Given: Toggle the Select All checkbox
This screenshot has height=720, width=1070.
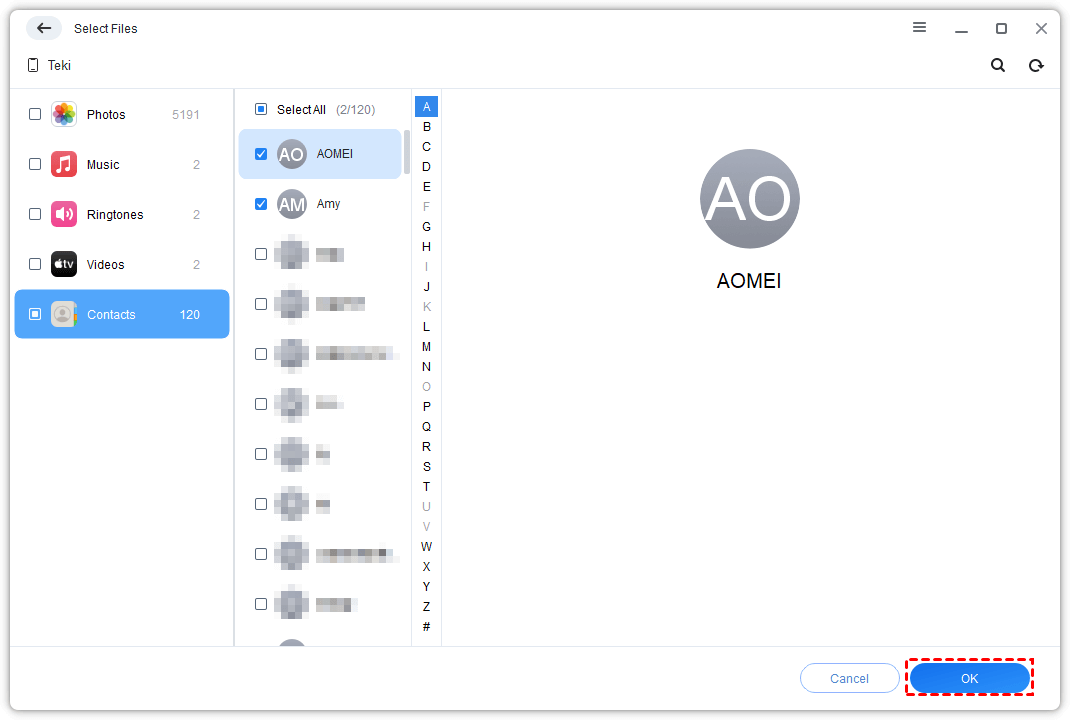Looking at the screenshot, I should [261, 109].
